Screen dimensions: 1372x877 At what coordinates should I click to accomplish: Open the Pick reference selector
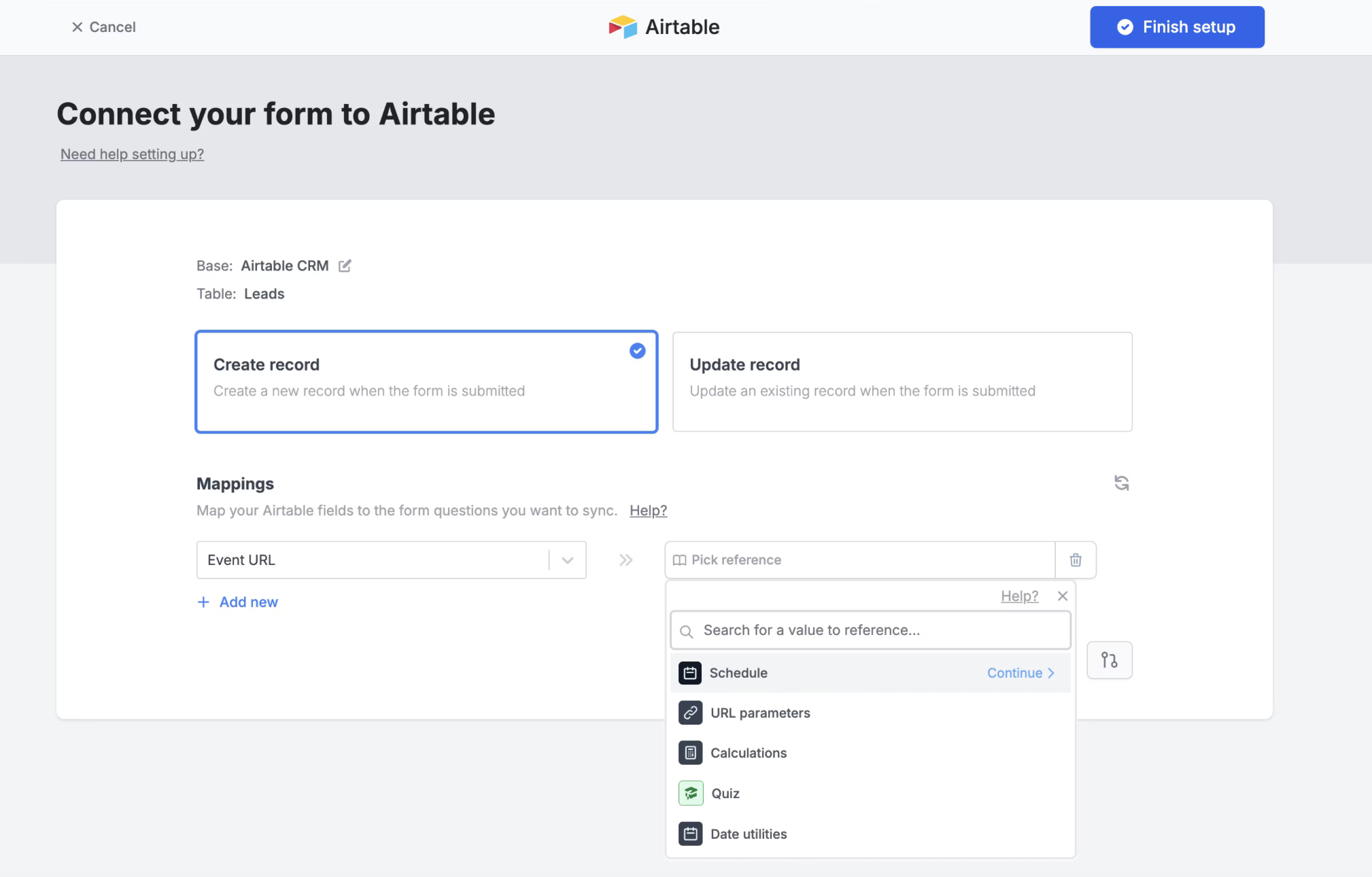point(859,560)
